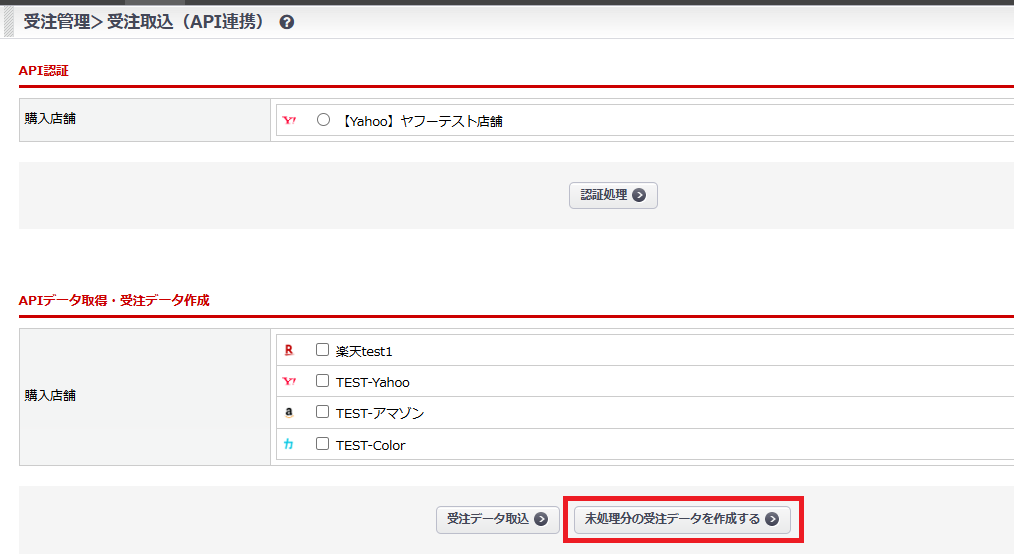Click the arrow icon on 認証処理 button
This screenshot has height=559, width=1014.
(639, 195)
